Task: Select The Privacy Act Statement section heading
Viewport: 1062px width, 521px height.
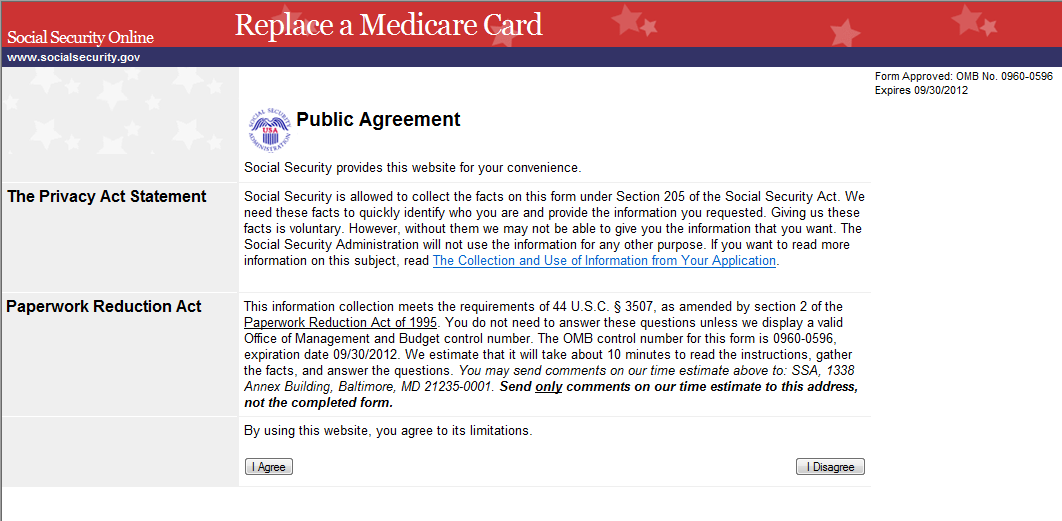Action: click(107, 197)
